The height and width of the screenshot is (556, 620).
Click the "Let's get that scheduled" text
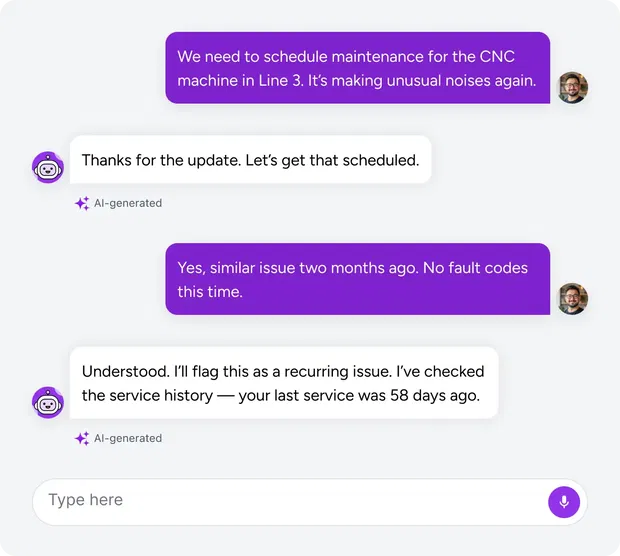pyautogui.click(x=332, y=161)
